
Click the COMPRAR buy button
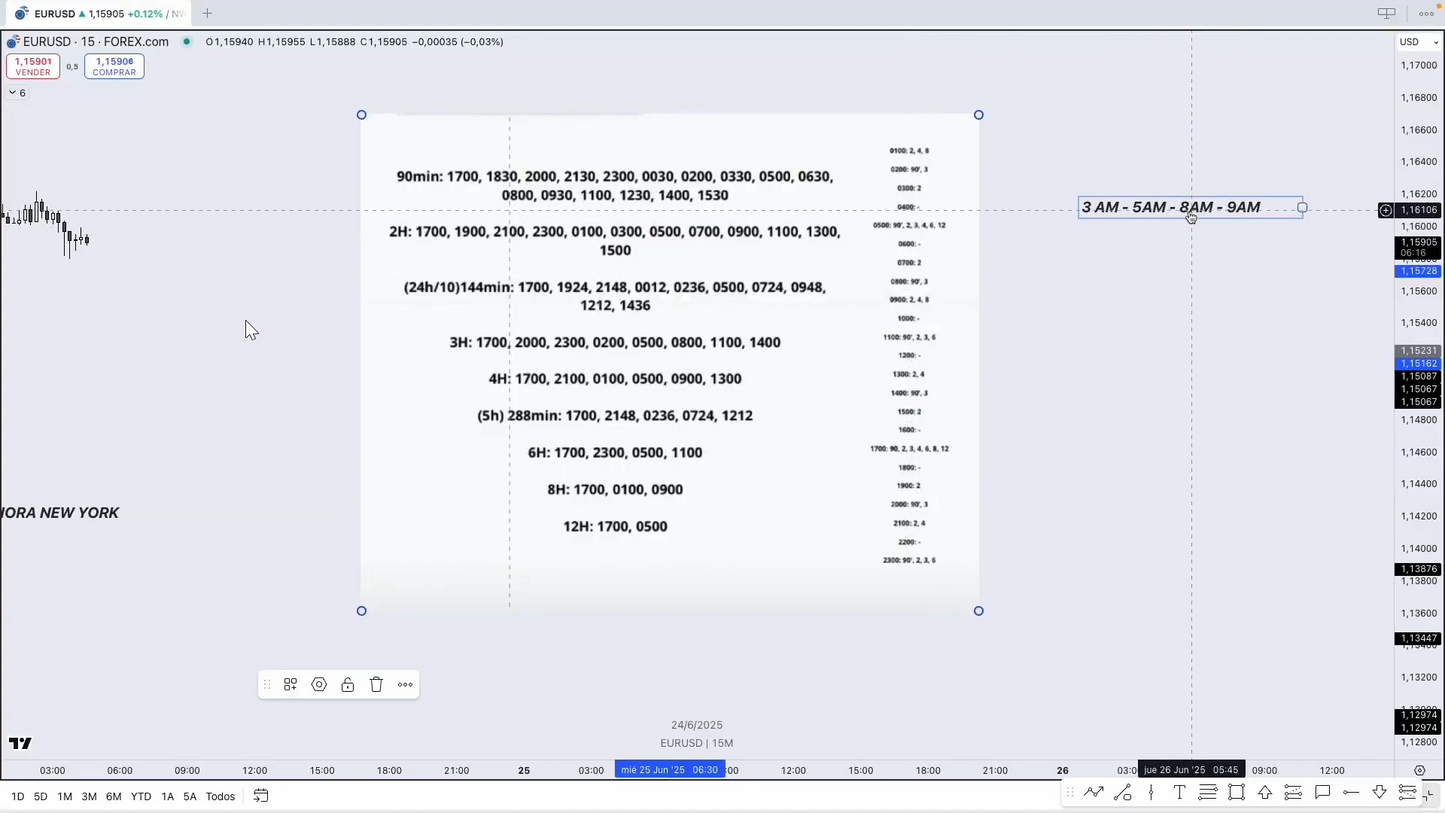point(114,67)
